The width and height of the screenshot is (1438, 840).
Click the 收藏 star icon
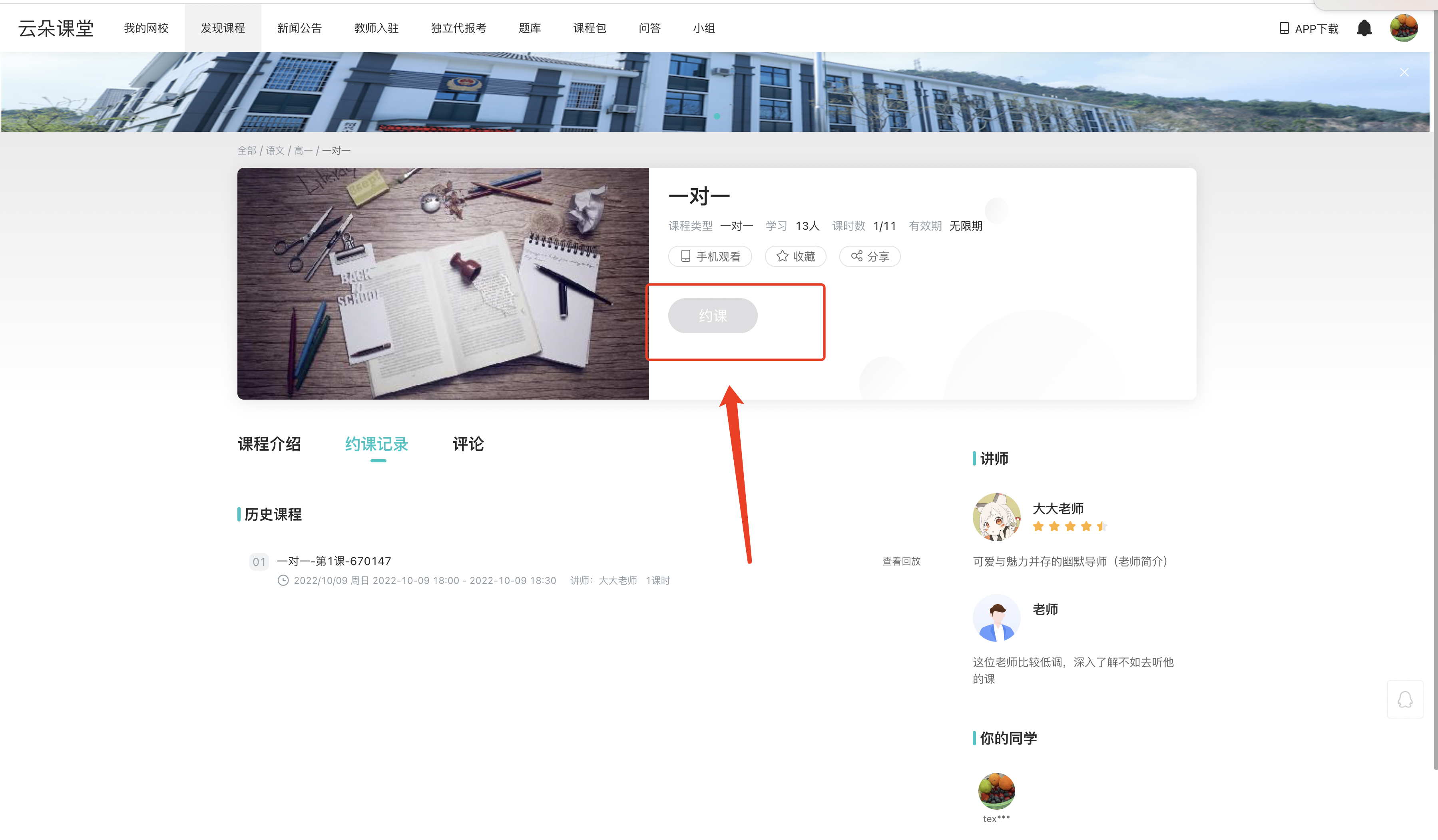point(782,256)
